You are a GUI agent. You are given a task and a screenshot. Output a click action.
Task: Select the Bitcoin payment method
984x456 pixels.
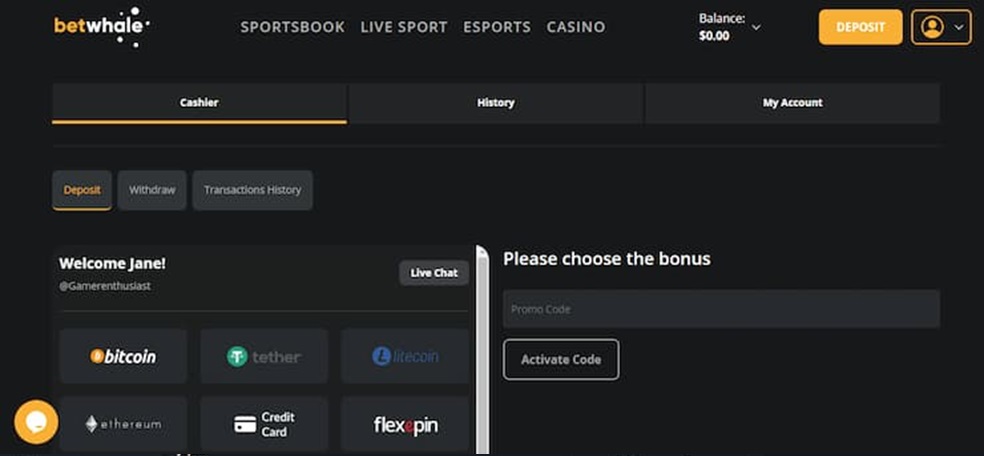pos(123,356)
